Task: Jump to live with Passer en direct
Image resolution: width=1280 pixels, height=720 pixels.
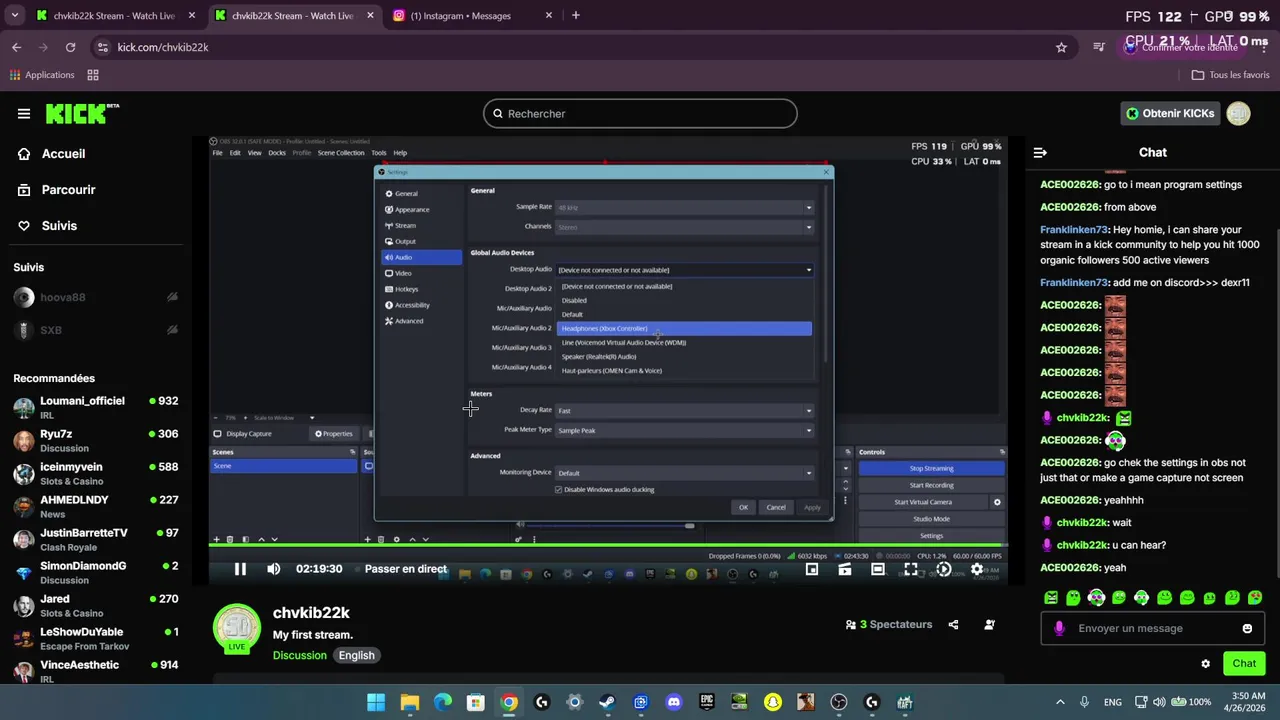Action: [405, 569]
